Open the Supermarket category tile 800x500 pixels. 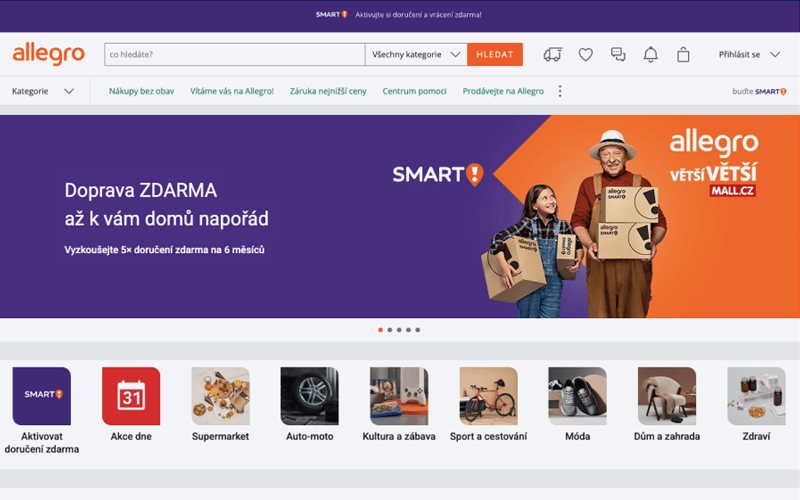pos(220,404)
